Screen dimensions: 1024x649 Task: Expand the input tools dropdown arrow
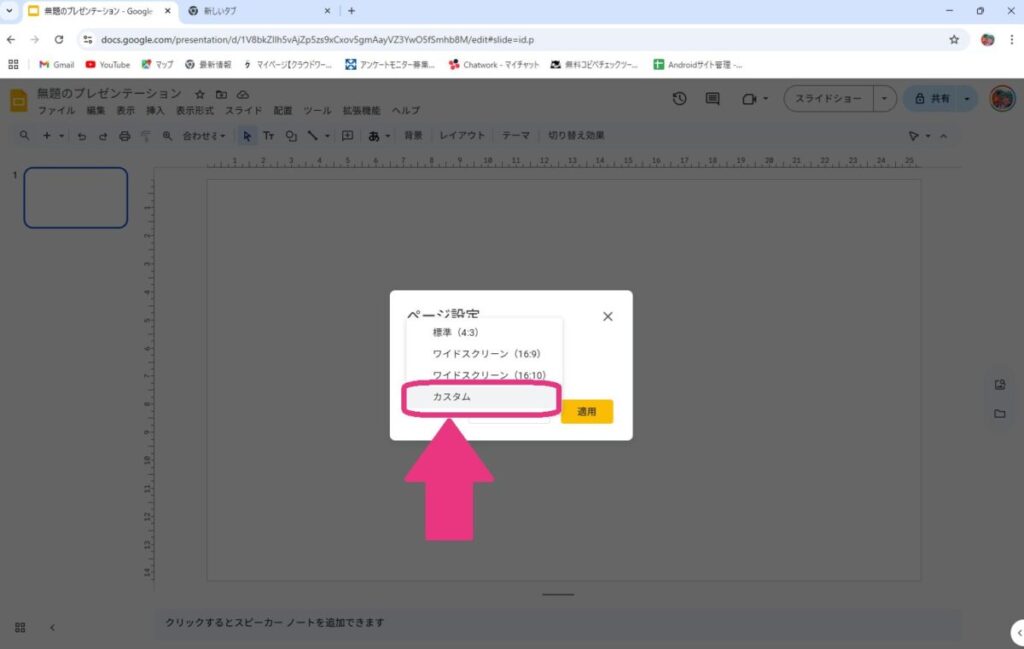pyautogui.click(x=388, y=136)
